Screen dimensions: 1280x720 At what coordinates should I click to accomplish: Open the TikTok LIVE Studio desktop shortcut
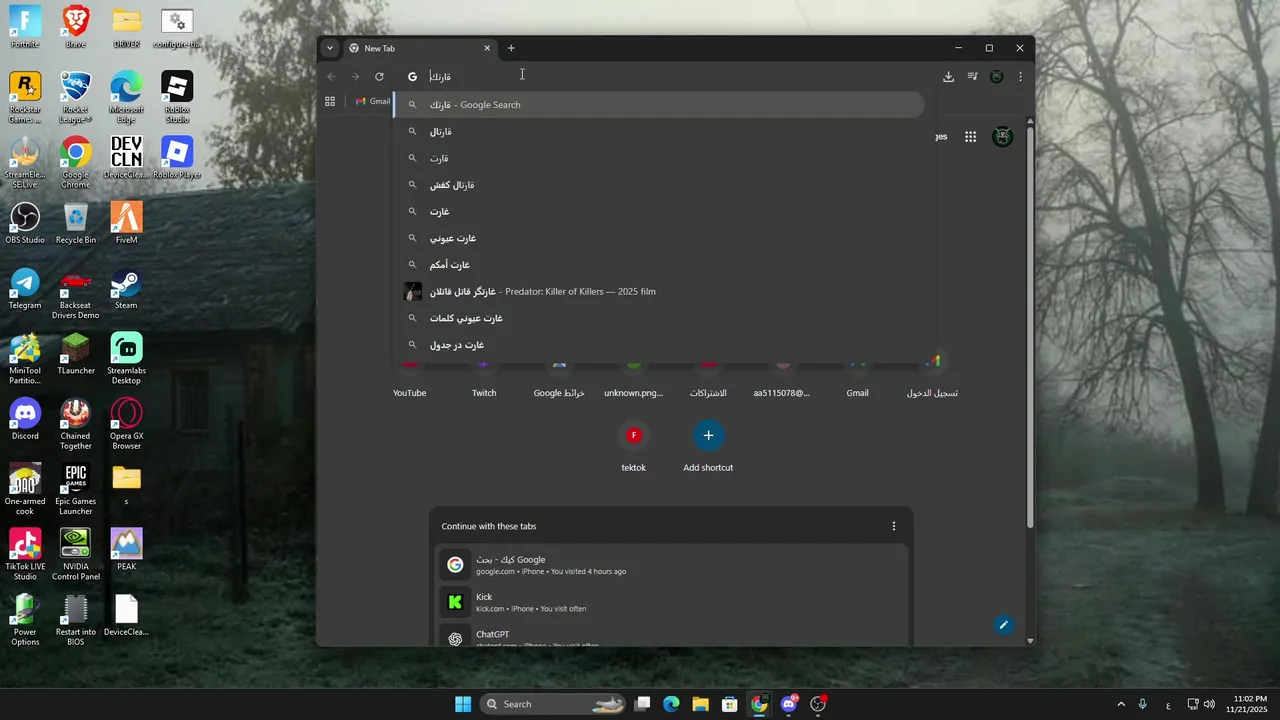(25, 554)
